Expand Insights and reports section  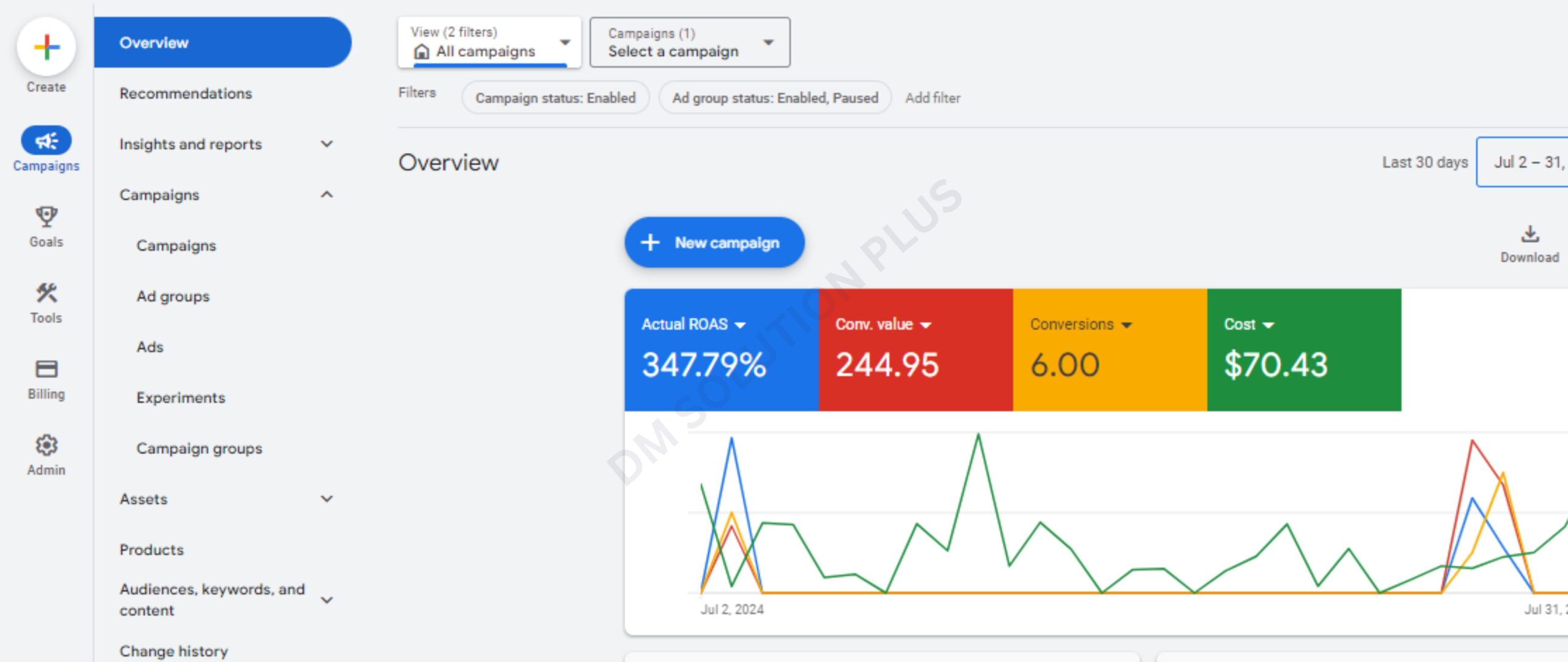(x=326, y=144)
